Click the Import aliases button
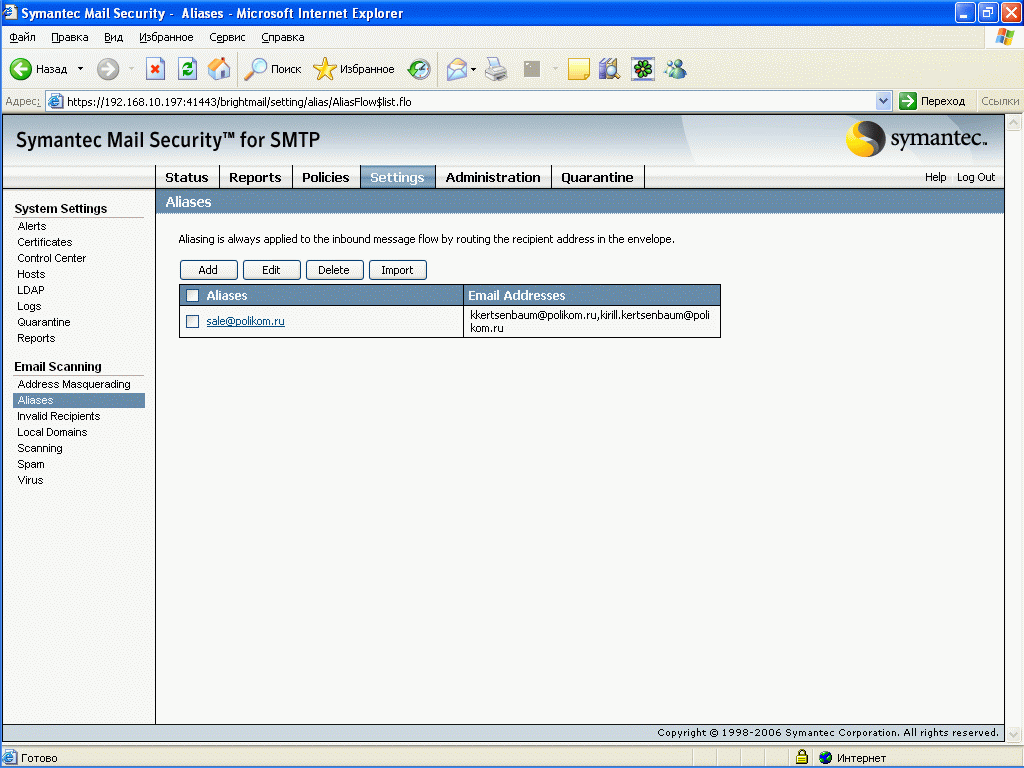The height and width of the screenshot is (768, 1024). 397,270
